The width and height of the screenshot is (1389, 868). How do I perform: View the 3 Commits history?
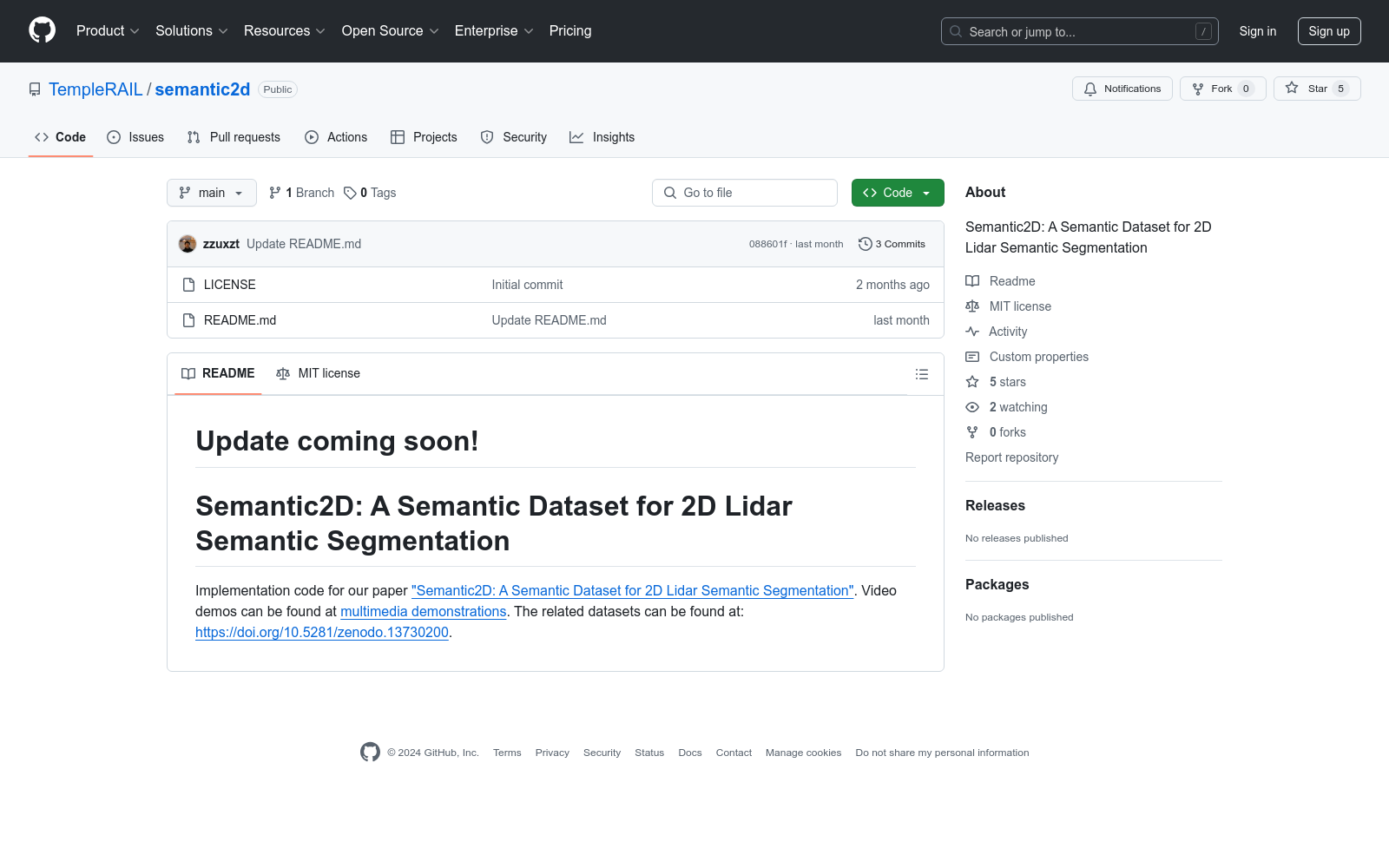(892, 244)
